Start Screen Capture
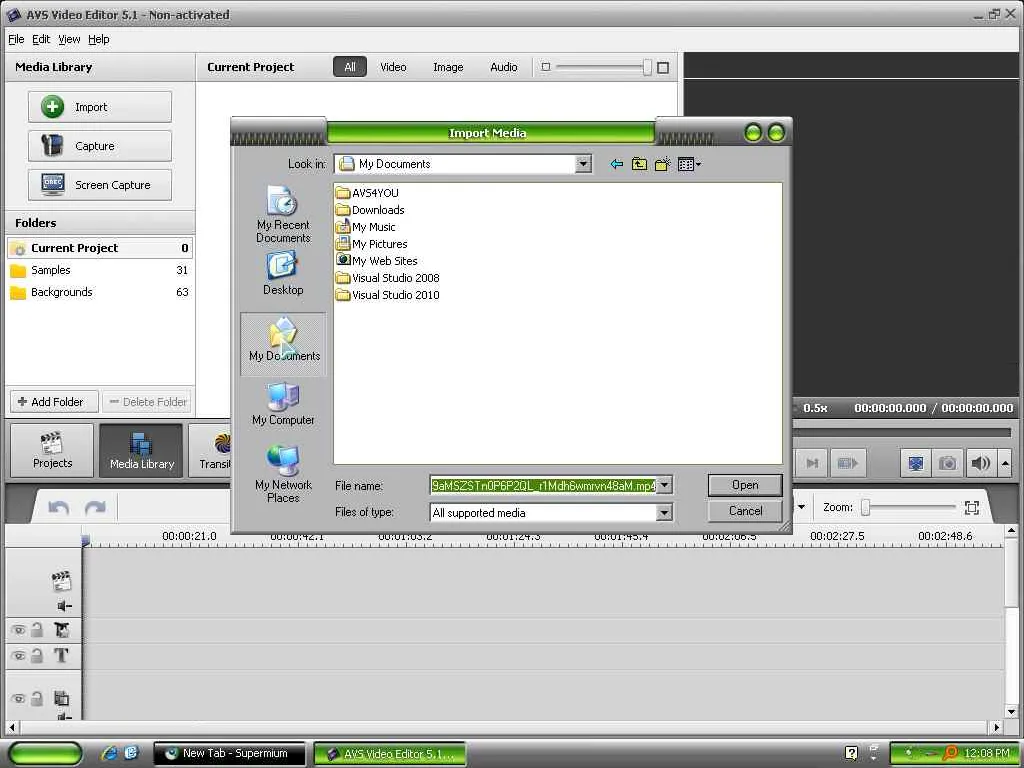 click(100, 185)
